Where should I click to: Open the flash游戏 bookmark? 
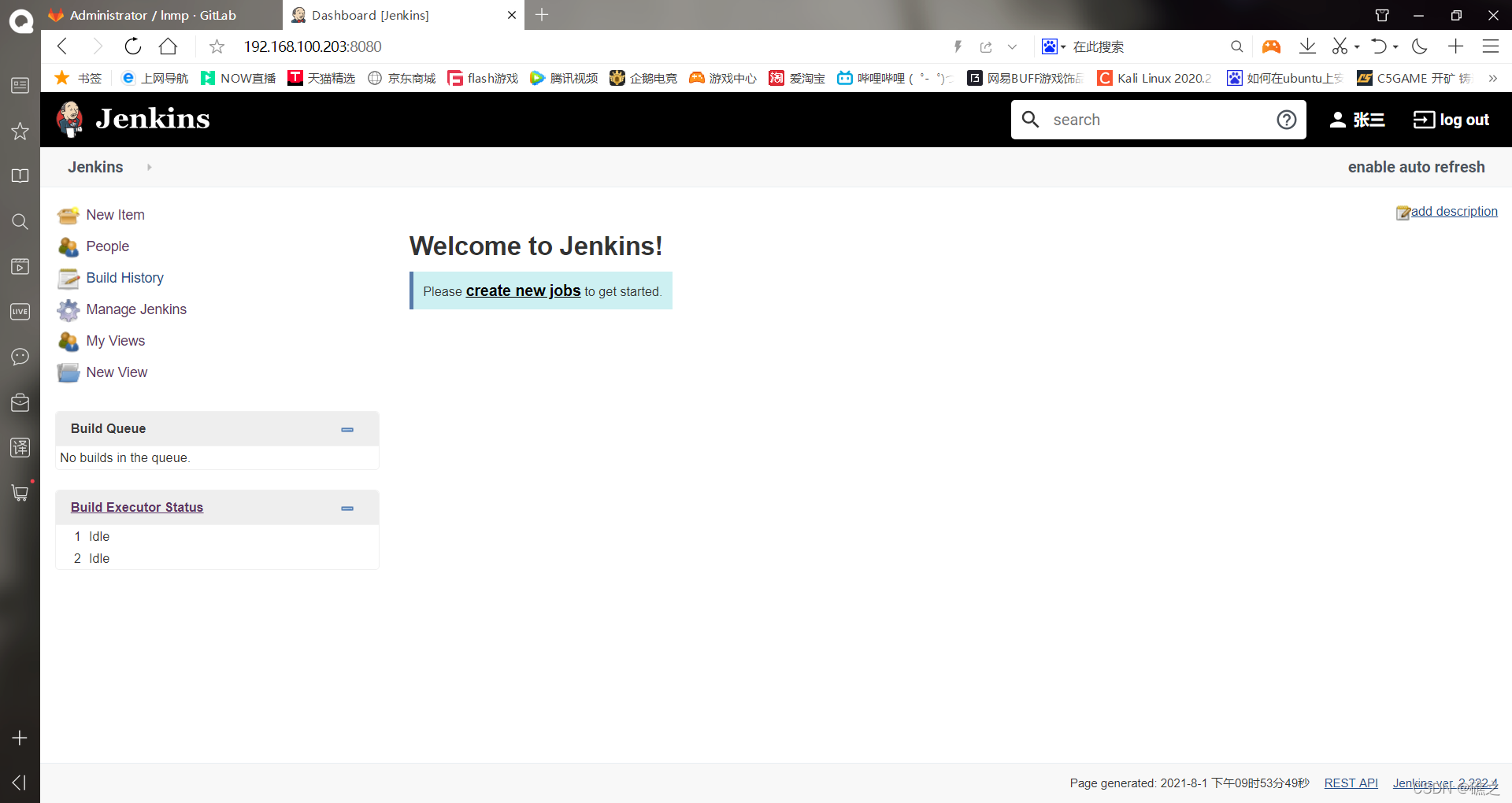pyautogui.click(x=483, y=78)
